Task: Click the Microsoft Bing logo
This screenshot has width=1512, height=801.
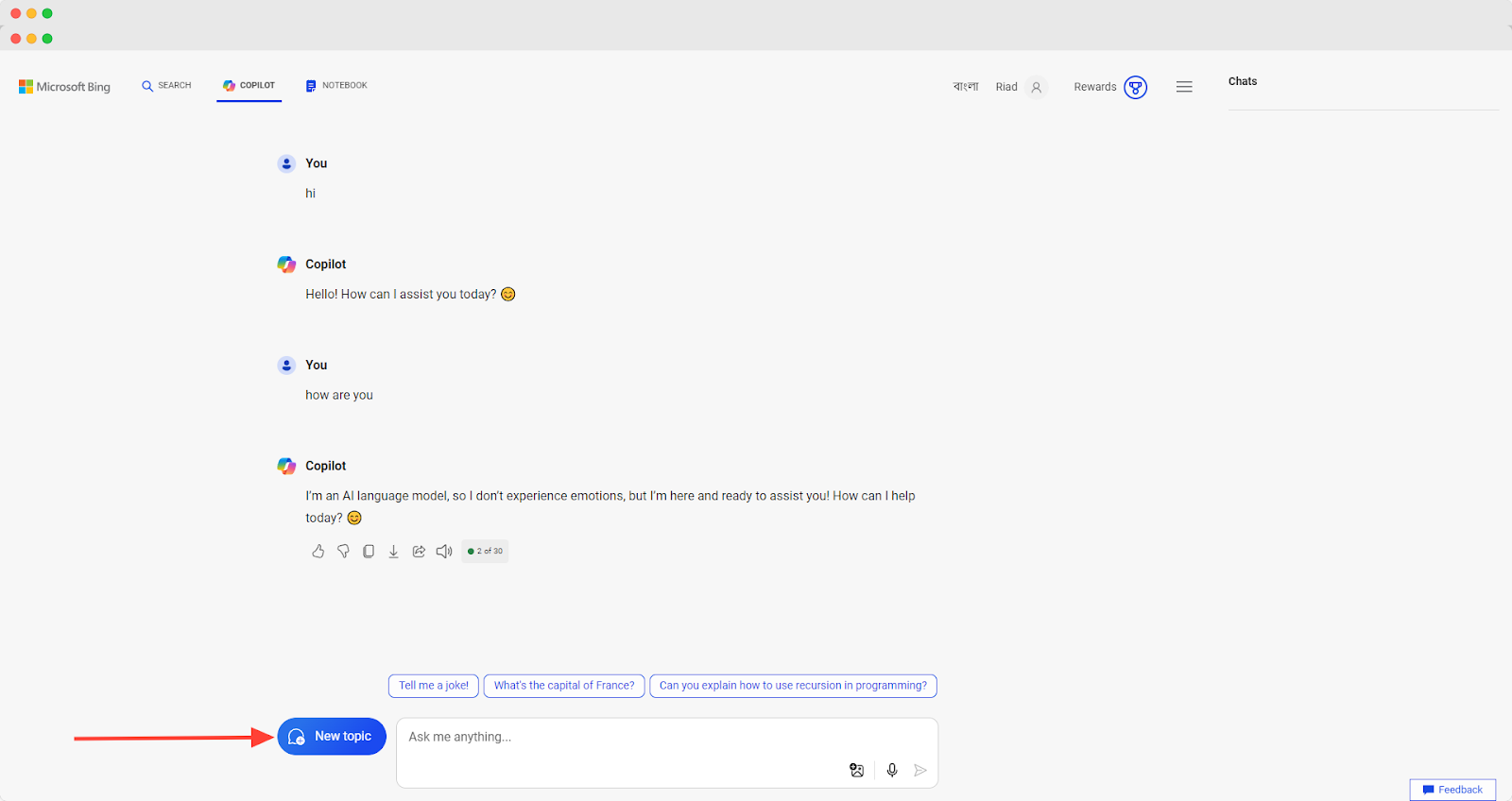Action: point(64,87)
